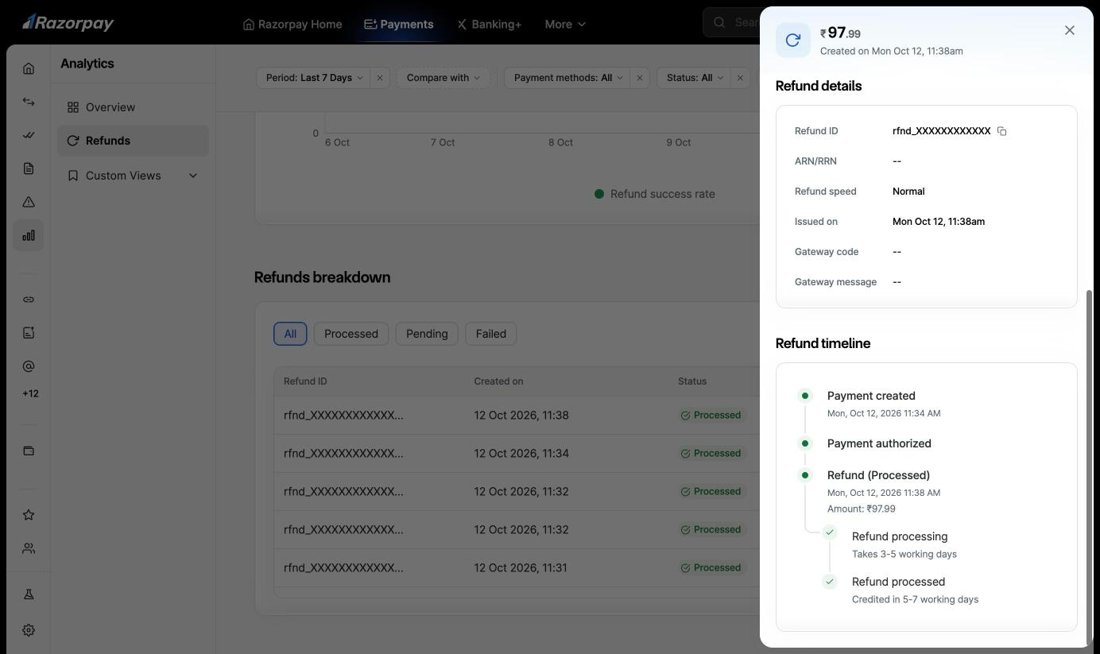The height and width of the screenshot is (654, 1100).
Task: Open the test-mode flask icon in sidebar
Action: [x=28, y=594]
